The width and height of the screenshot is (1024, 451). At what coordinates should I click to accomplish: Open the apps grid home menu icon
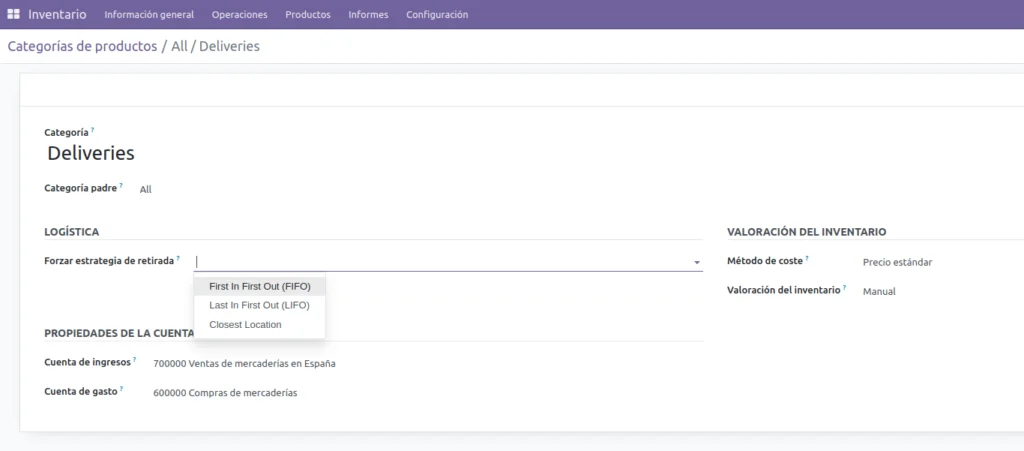tap(13, 15)
